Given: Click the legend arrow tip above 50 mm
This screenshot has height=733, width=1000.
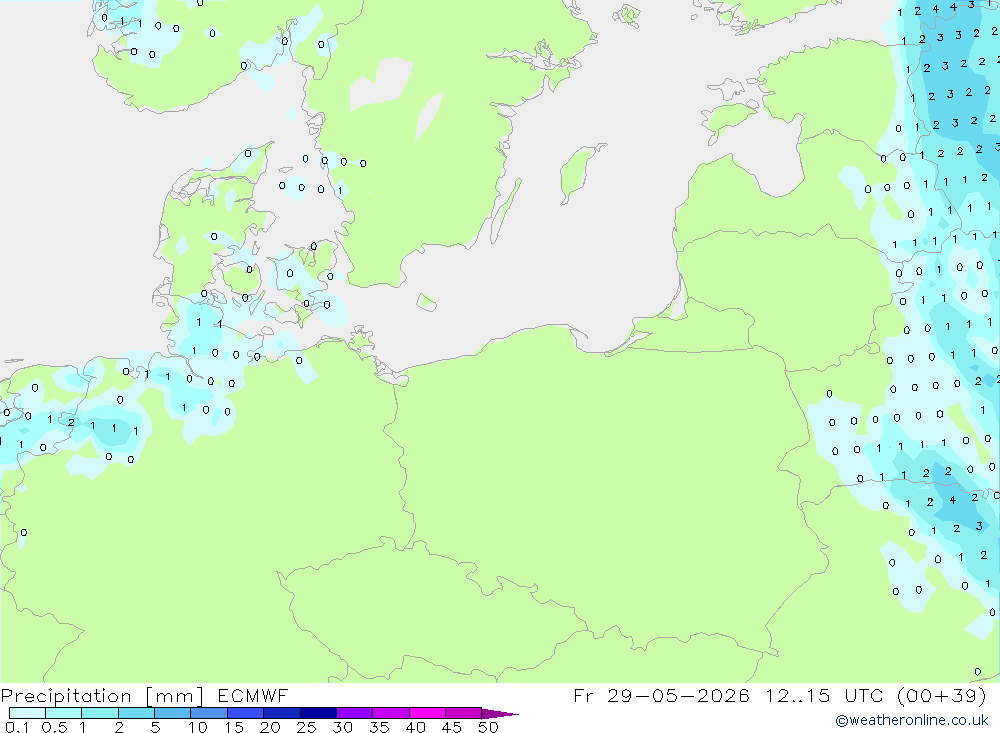Looking at the screenshot, I should (x=500, y=714).
